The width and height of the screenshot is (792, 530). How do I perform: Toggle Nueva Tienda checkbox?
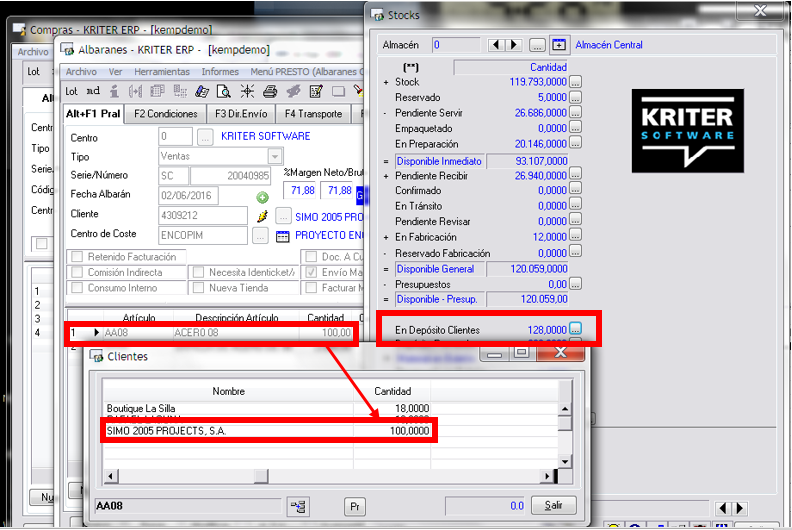(199, 287)
